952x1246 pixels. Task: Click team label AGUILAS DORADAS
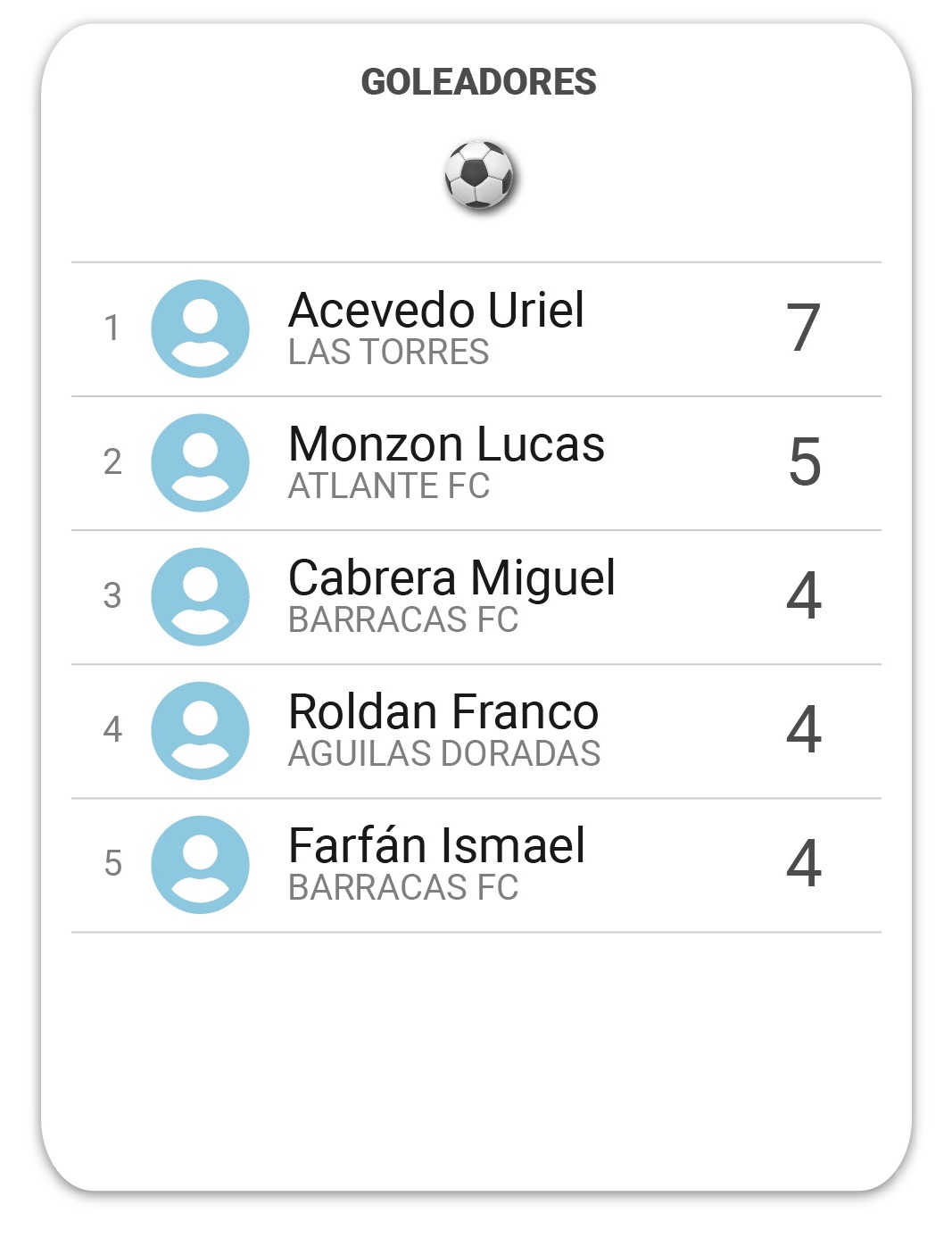(444, 754)
